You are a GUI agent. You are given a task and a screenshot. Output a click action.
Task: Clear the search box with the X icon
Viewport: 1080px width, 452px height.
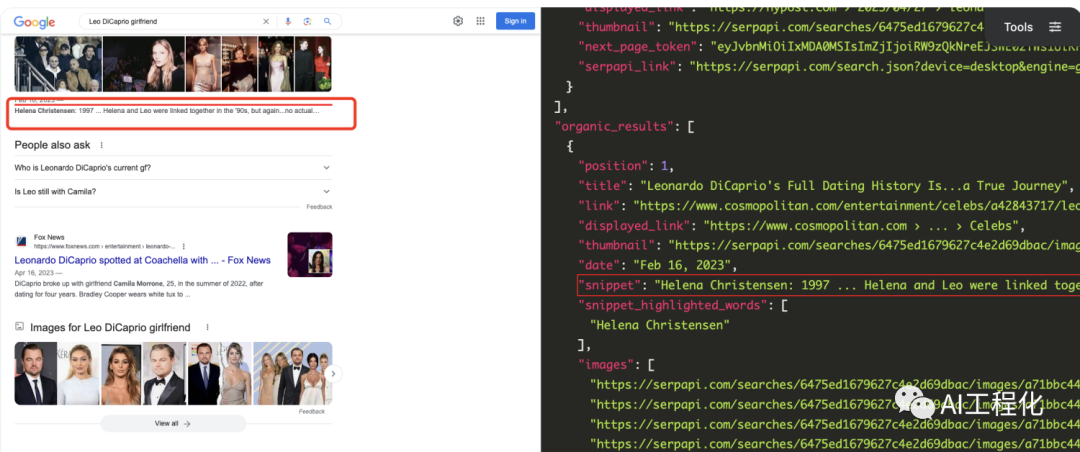click(x=266, y=21)
